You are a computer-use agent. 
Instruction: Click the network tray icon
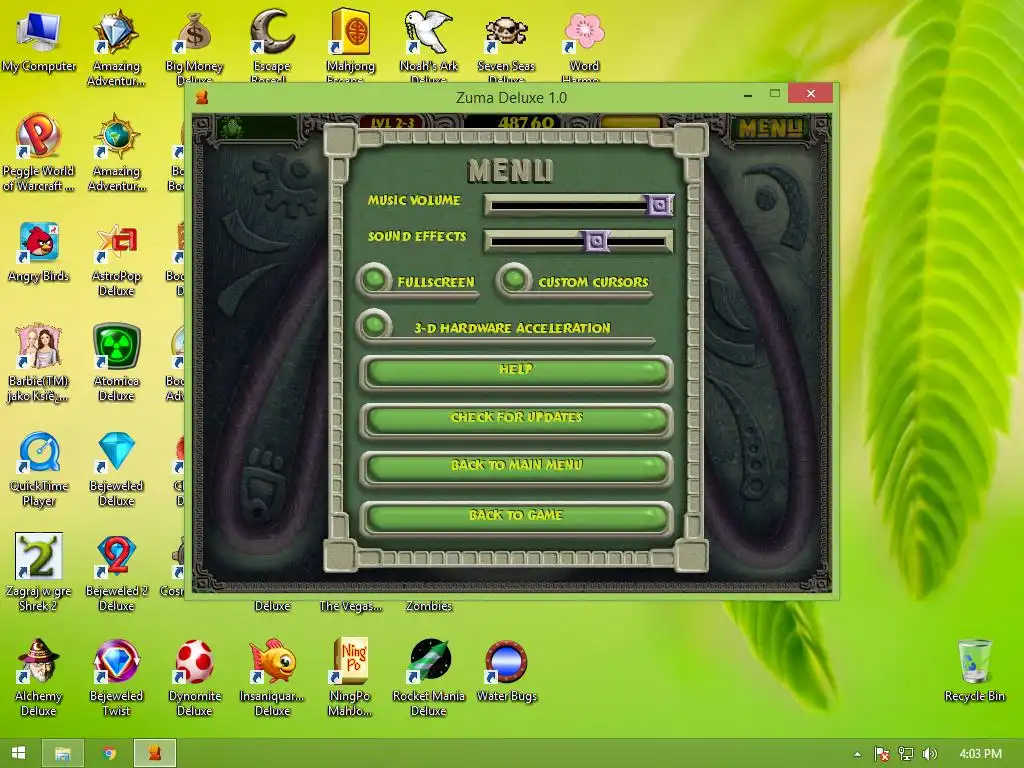(x=906, y=754)
